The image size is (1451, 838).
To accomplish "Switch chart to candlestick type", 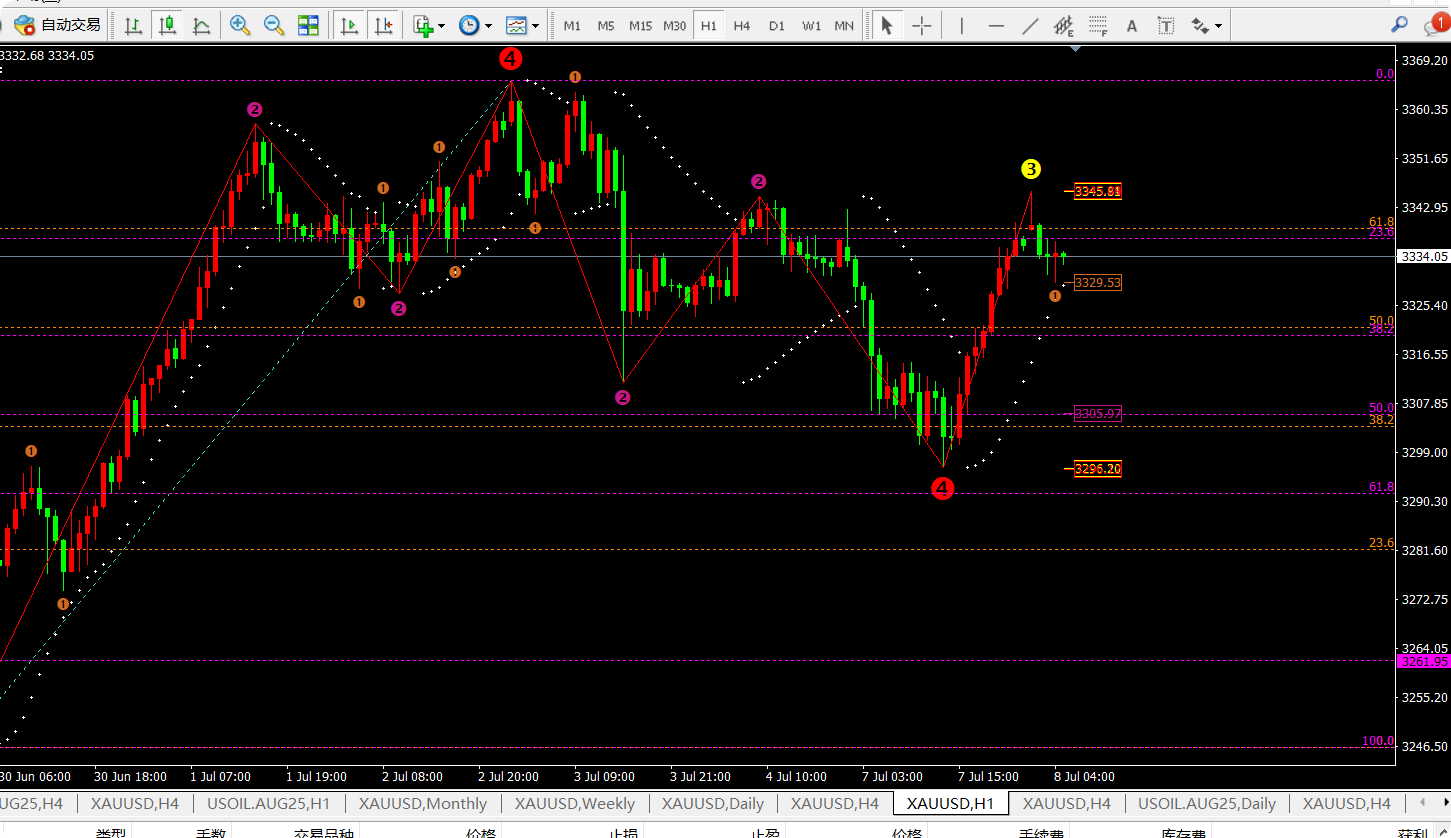I will 167,25.
